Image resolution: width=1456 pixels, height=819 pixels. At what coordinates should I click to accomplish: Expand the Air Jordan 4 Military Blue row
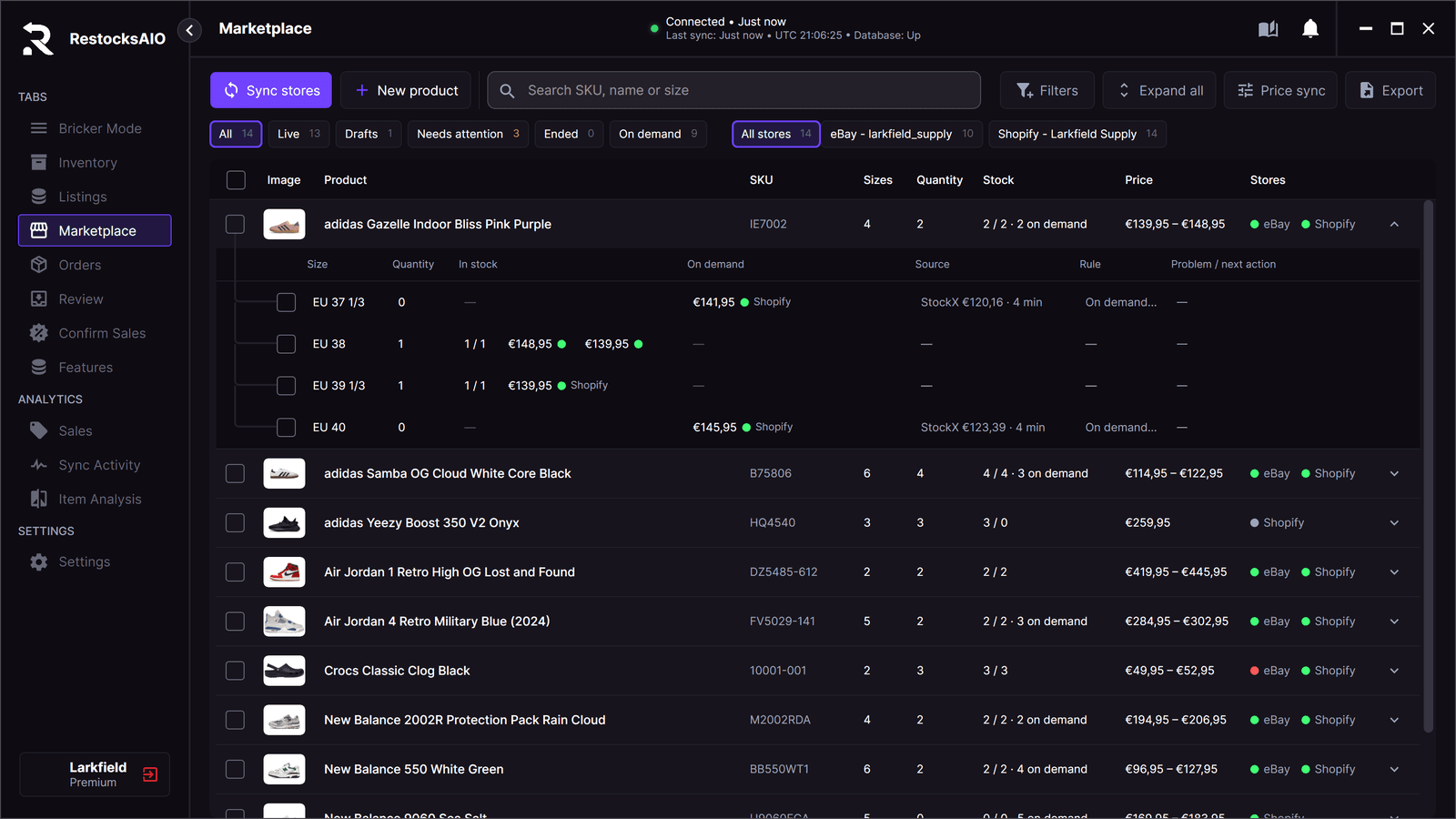(1394, 622)
